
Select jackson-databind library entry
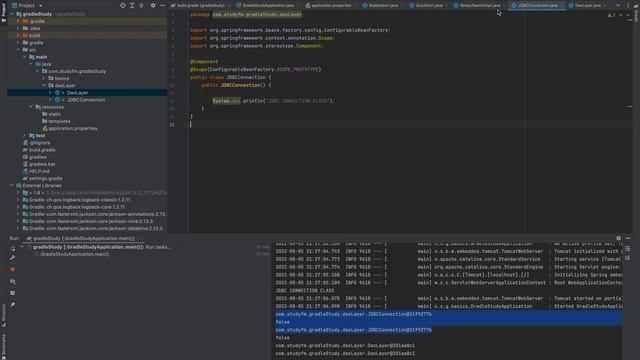96,228
